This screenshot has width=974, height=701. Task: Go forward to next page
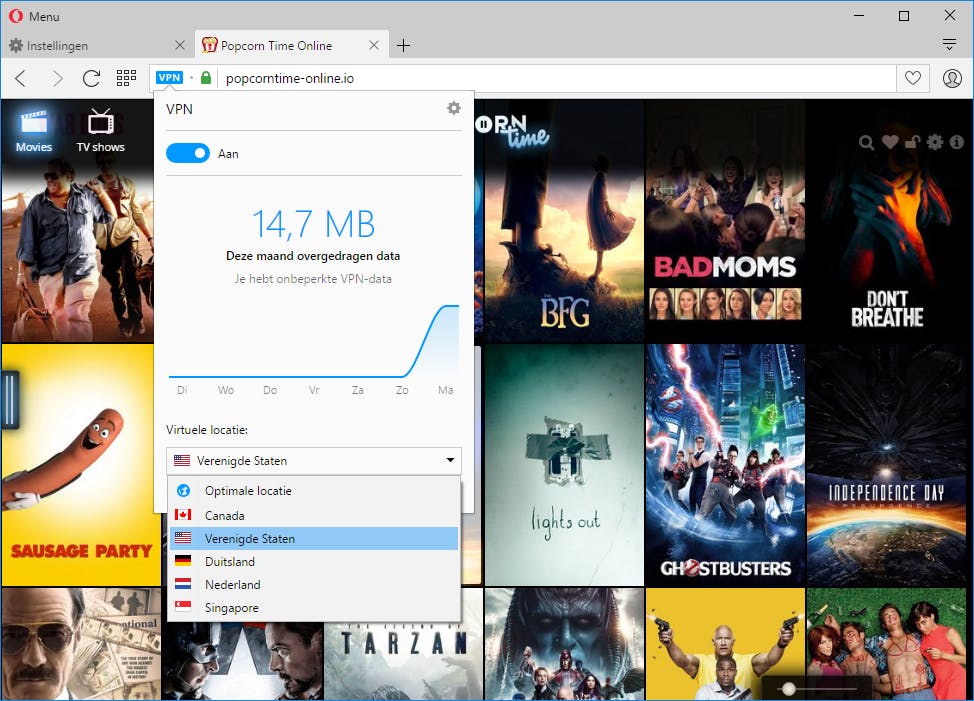[57, 78]
